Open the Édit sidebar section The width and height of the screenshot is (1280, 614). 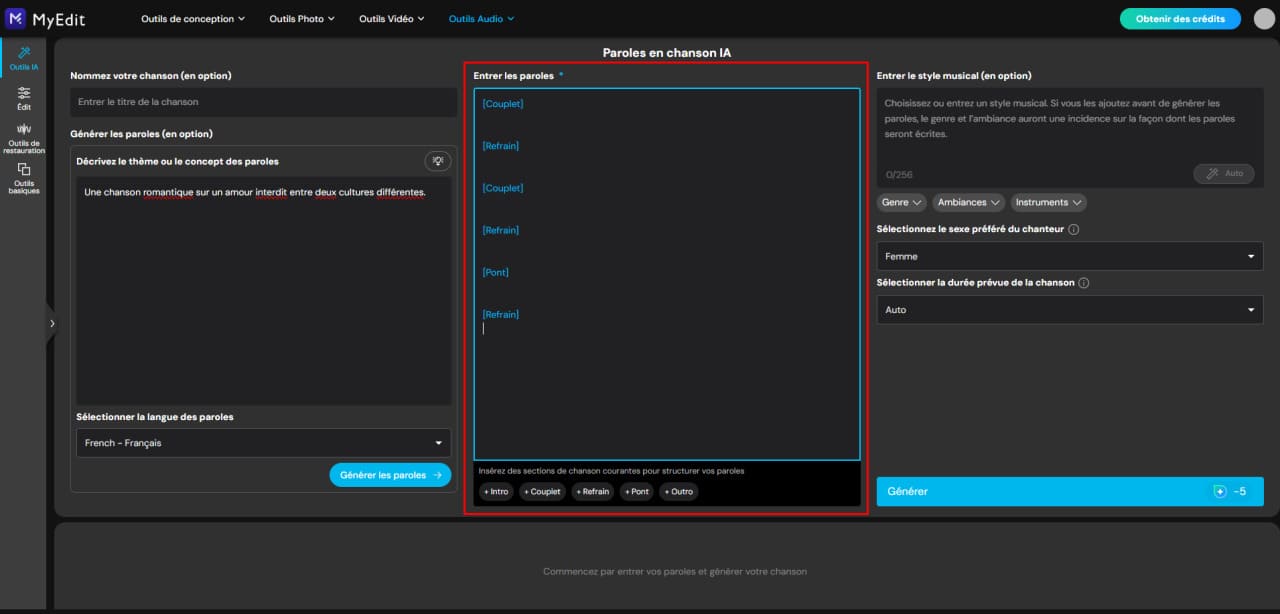[x=23, y=98]
